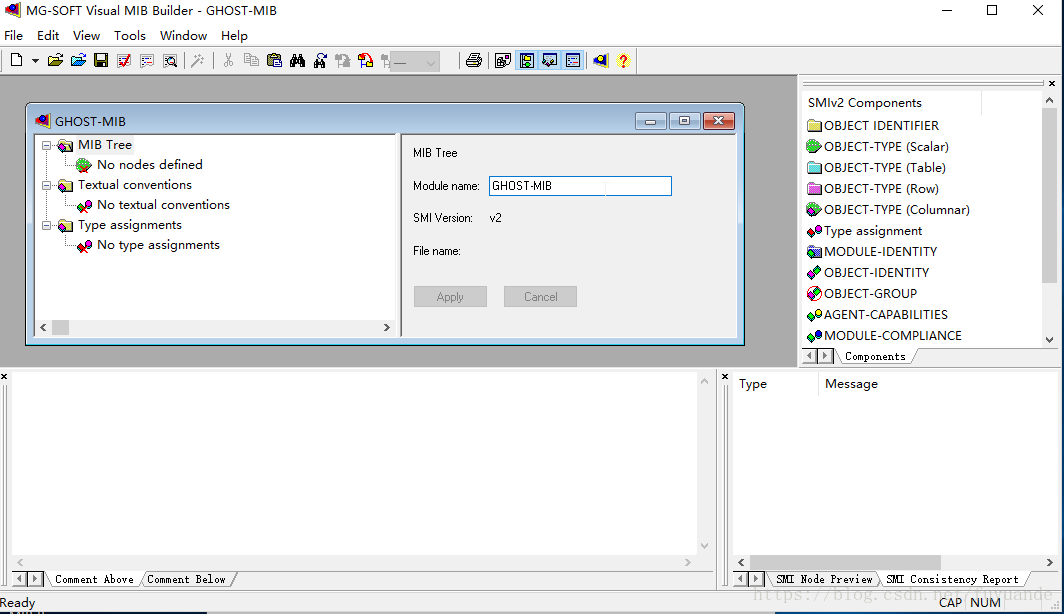The height and width of the screenshot is (614, 1064).
Task: Click the binoculars Find Next icon
Action: pyautogui.click(x=320, y=60)
